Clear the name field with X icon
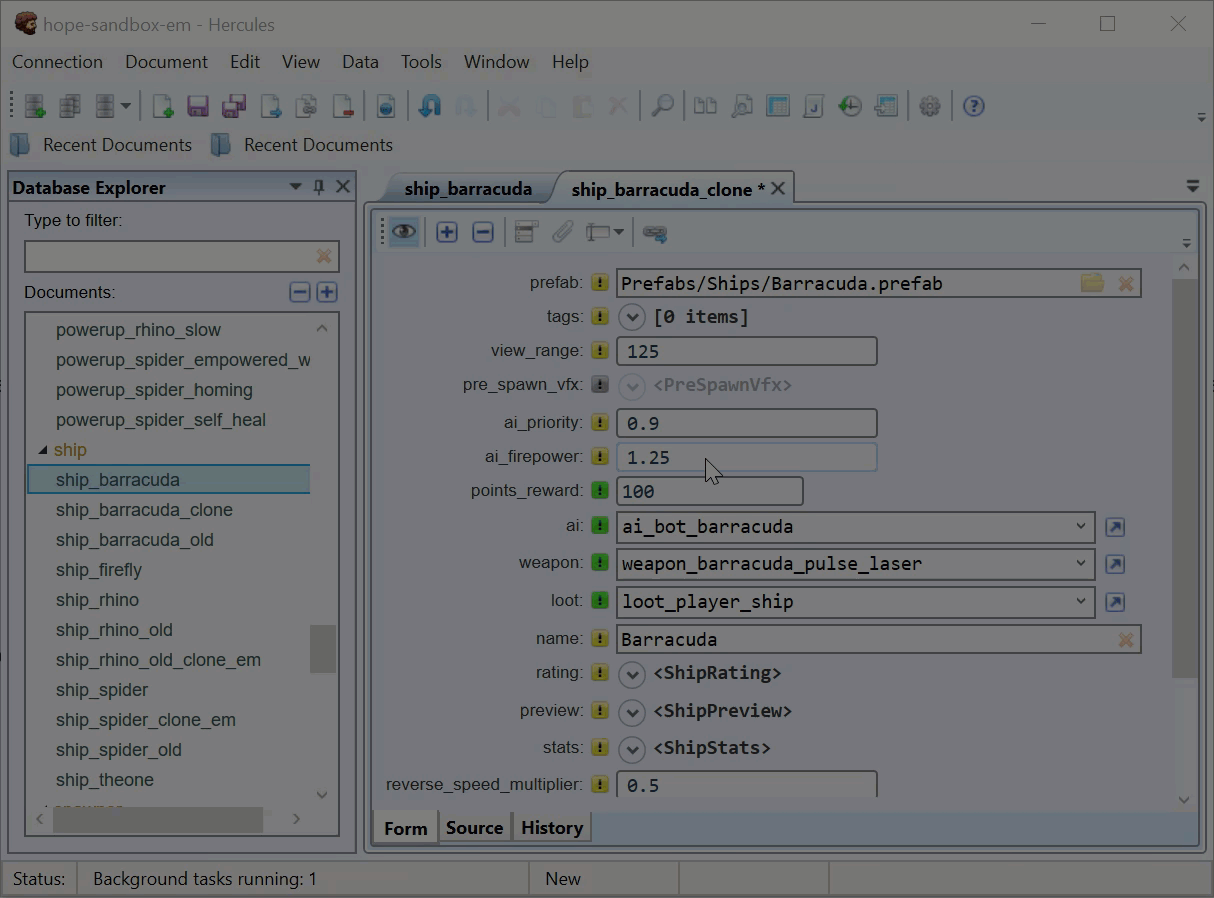1214x898 pixels. (x=1126, y=640)
